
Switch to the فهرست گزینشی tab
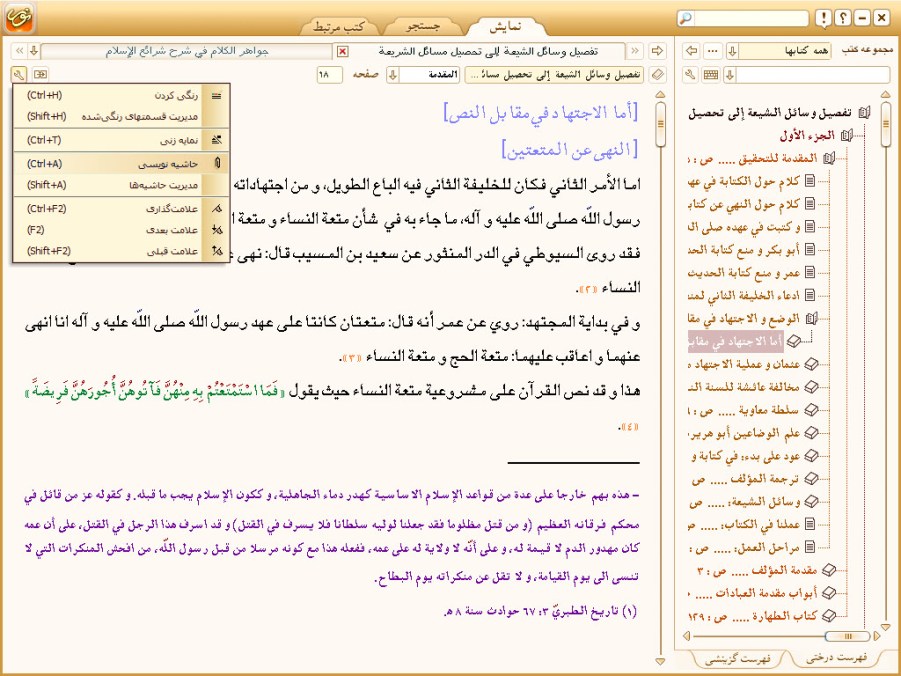coord(737,658)
